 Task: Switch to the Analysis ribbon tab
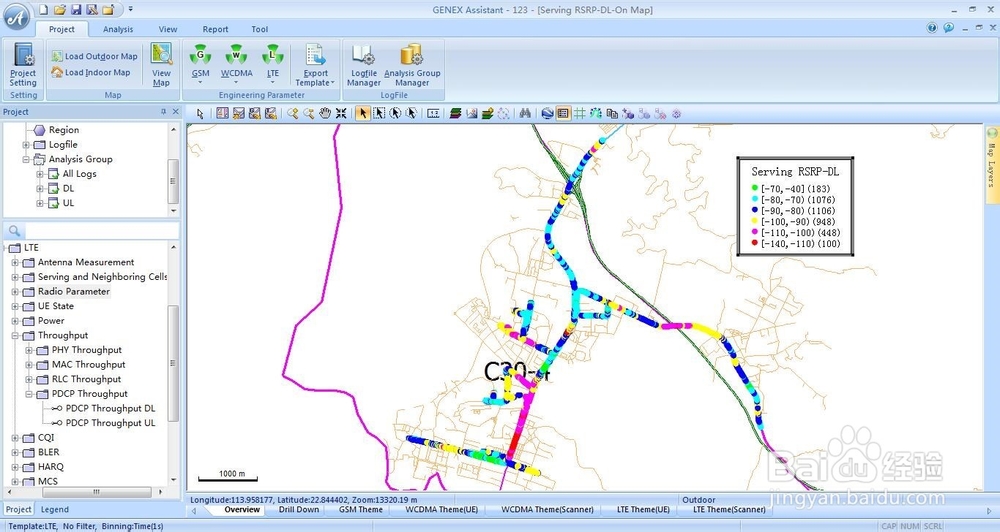(x=118, y=29)
